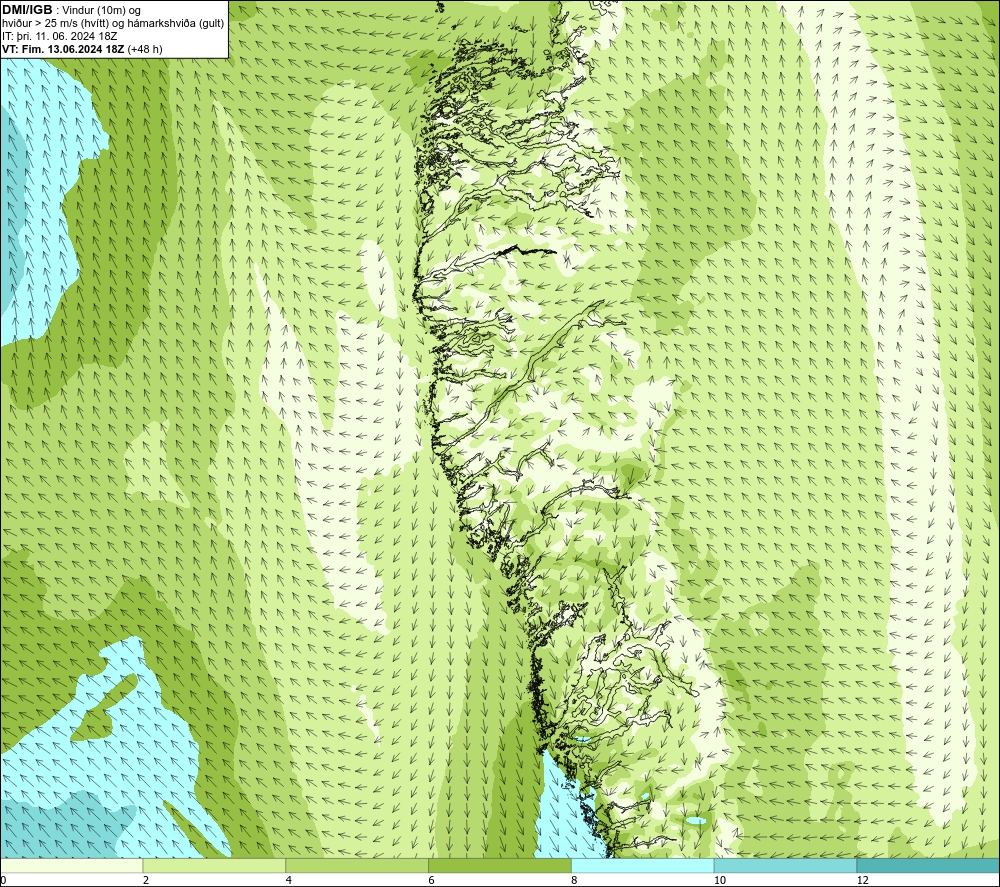This screenshot has height=887, width=1000.
Task: Click valid time 'VT: Fim. 13.06.2024 18Z'
Action: 63,49
